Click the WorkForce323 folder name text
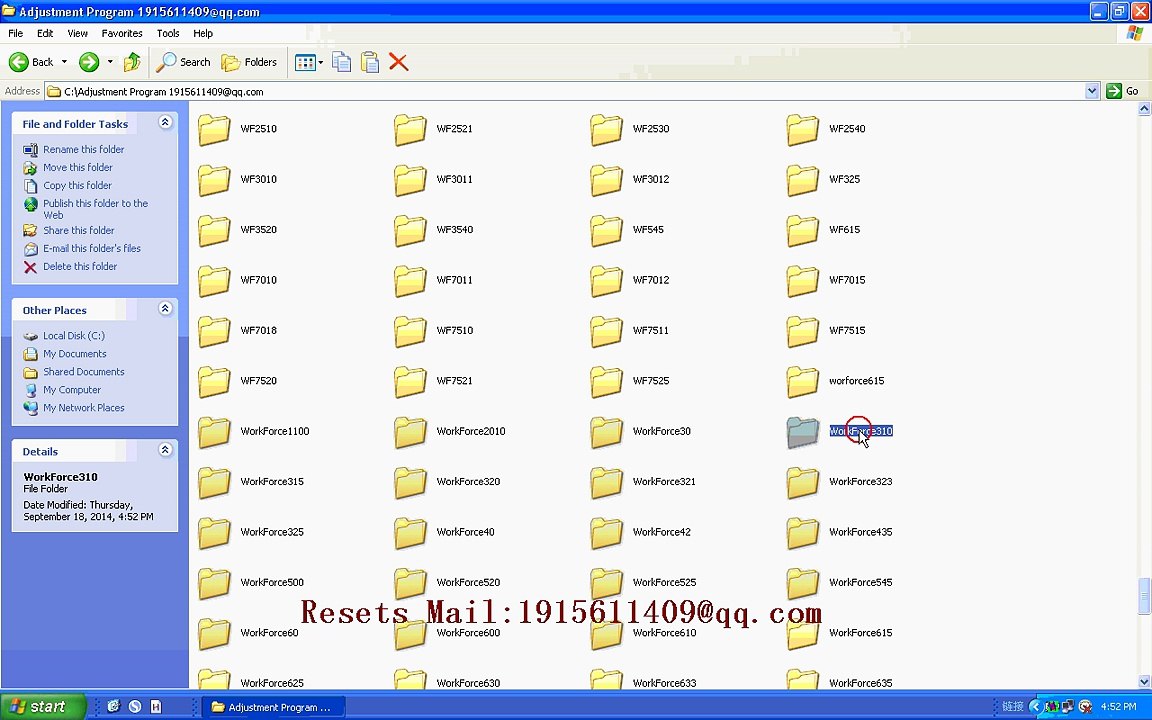Viewport: 1152px width, 720px height. tap(860, 482)
